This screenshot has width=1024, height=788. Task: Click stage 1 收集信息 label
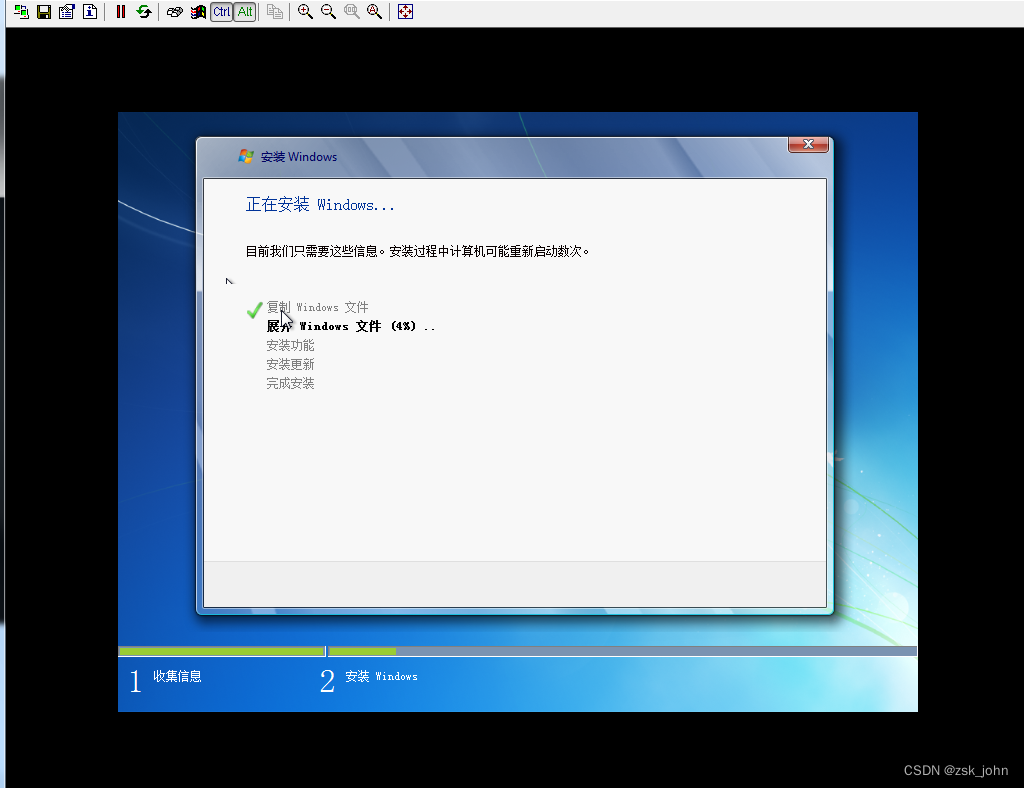pos(178,676)
